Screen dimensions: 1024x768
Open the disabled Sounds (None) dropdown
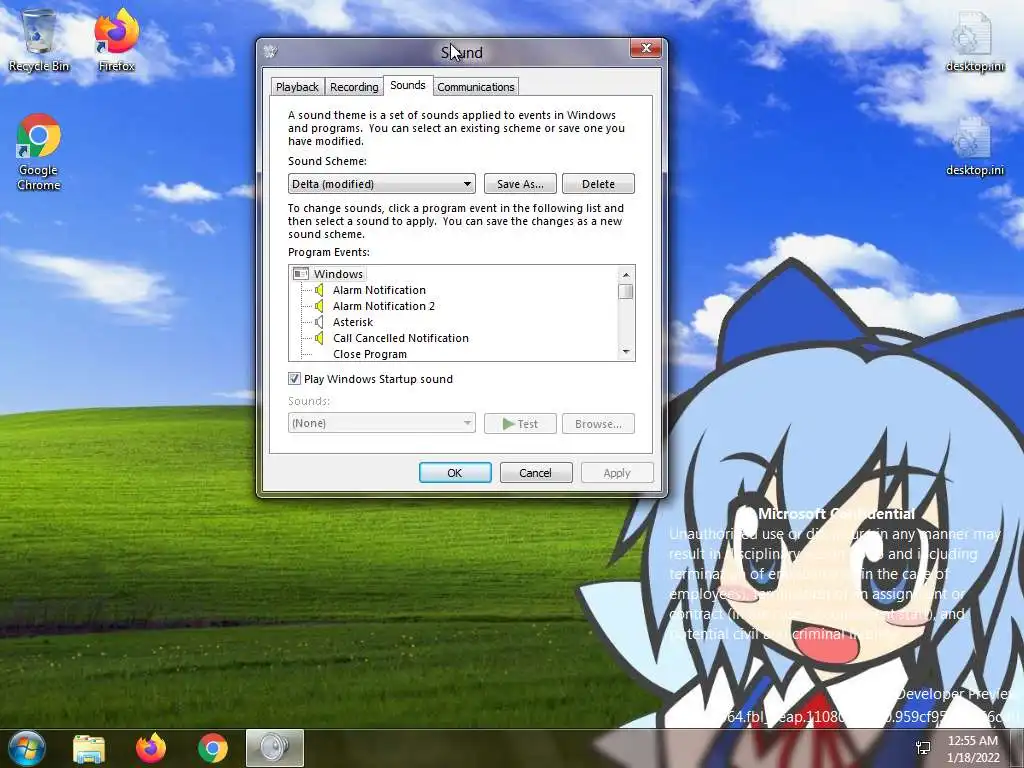(381, 423)
